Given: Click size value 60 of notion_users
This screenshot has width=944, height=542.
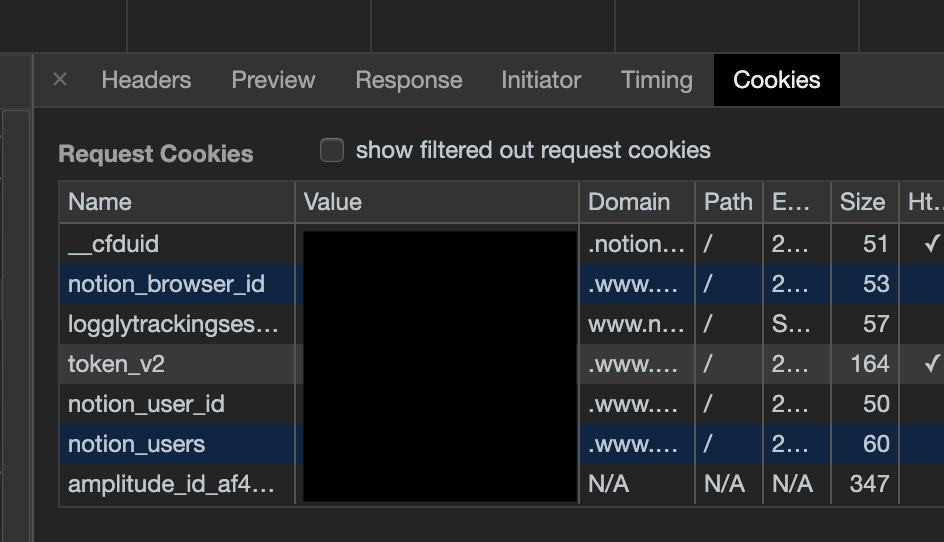Looking at the screenshot, I should 876,444.
